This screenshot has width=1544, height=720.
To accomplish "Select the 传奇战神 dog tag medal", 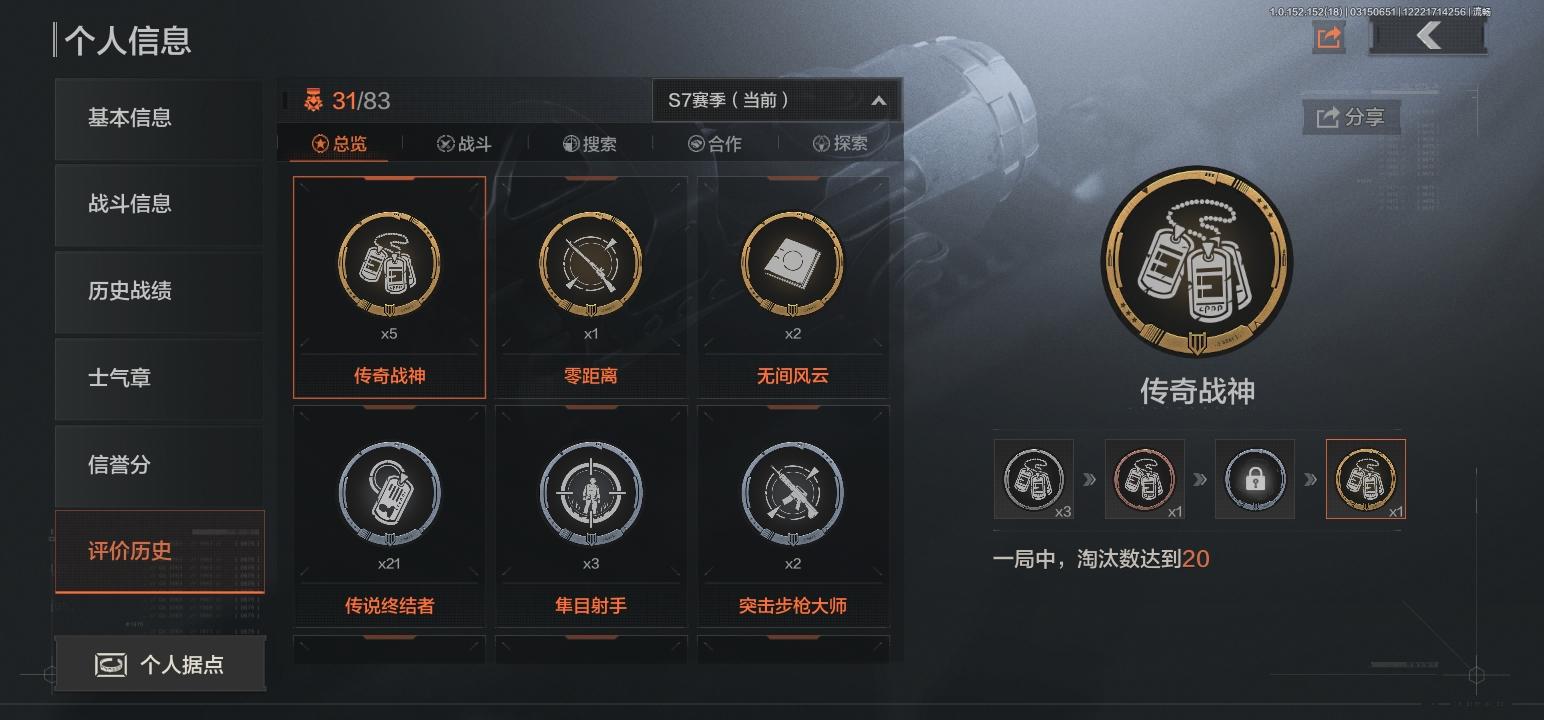I will point(389,288).
